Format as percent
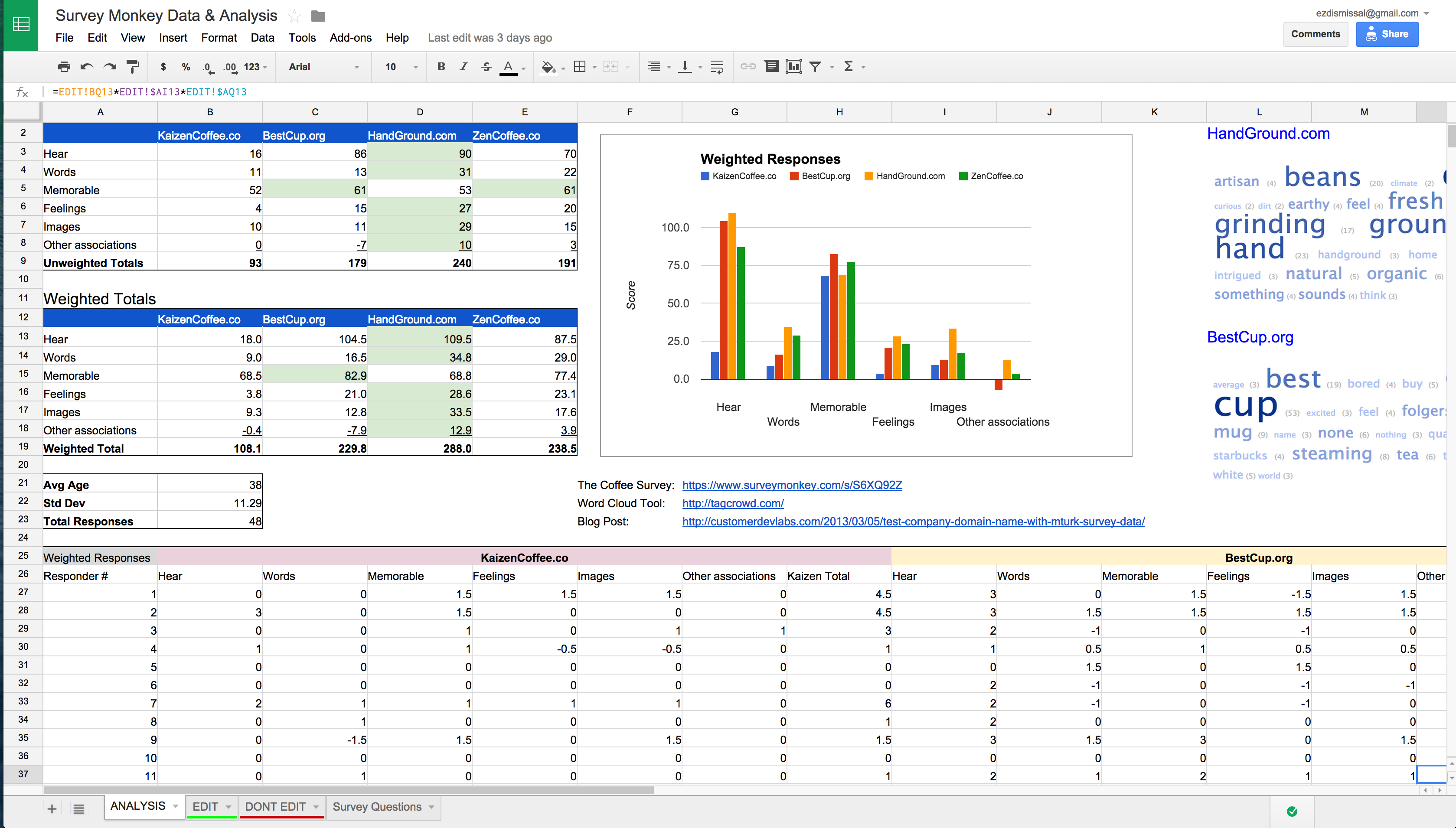Viewport: 1456px width, 828px height. click(x=186, y=67)
